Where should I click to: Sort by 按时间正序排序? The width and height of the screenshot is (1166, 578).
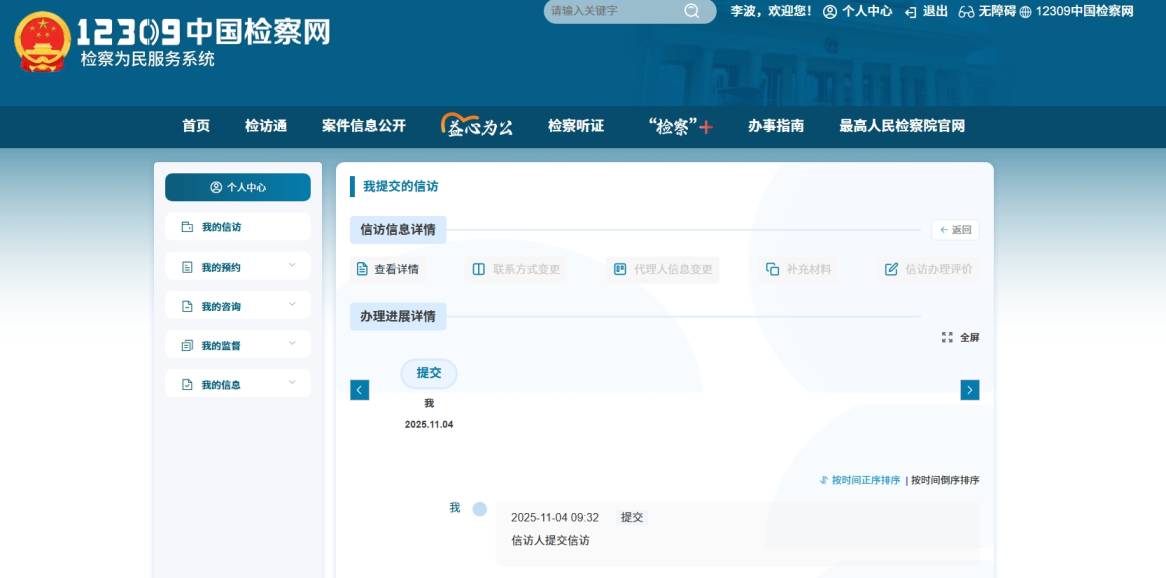(x=860, y=480)
